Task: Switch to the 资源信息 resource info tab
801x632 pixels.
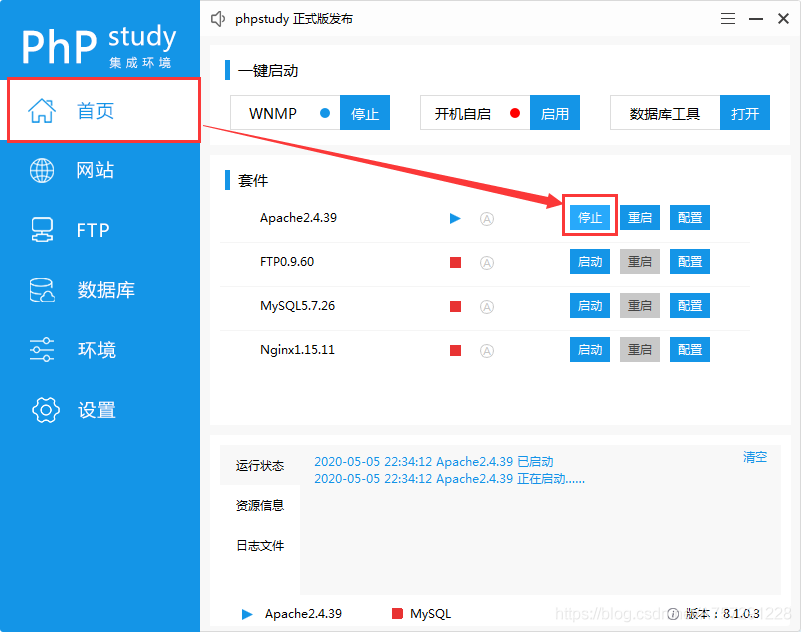Action: tap(260, 505)
